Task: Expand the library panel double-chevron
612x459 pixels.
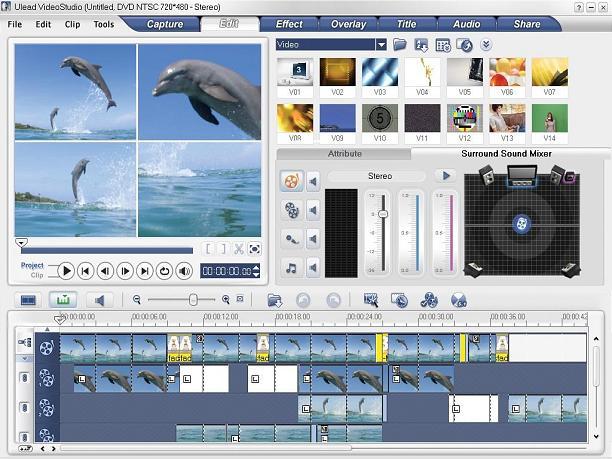Action: (x=486, y=45)
